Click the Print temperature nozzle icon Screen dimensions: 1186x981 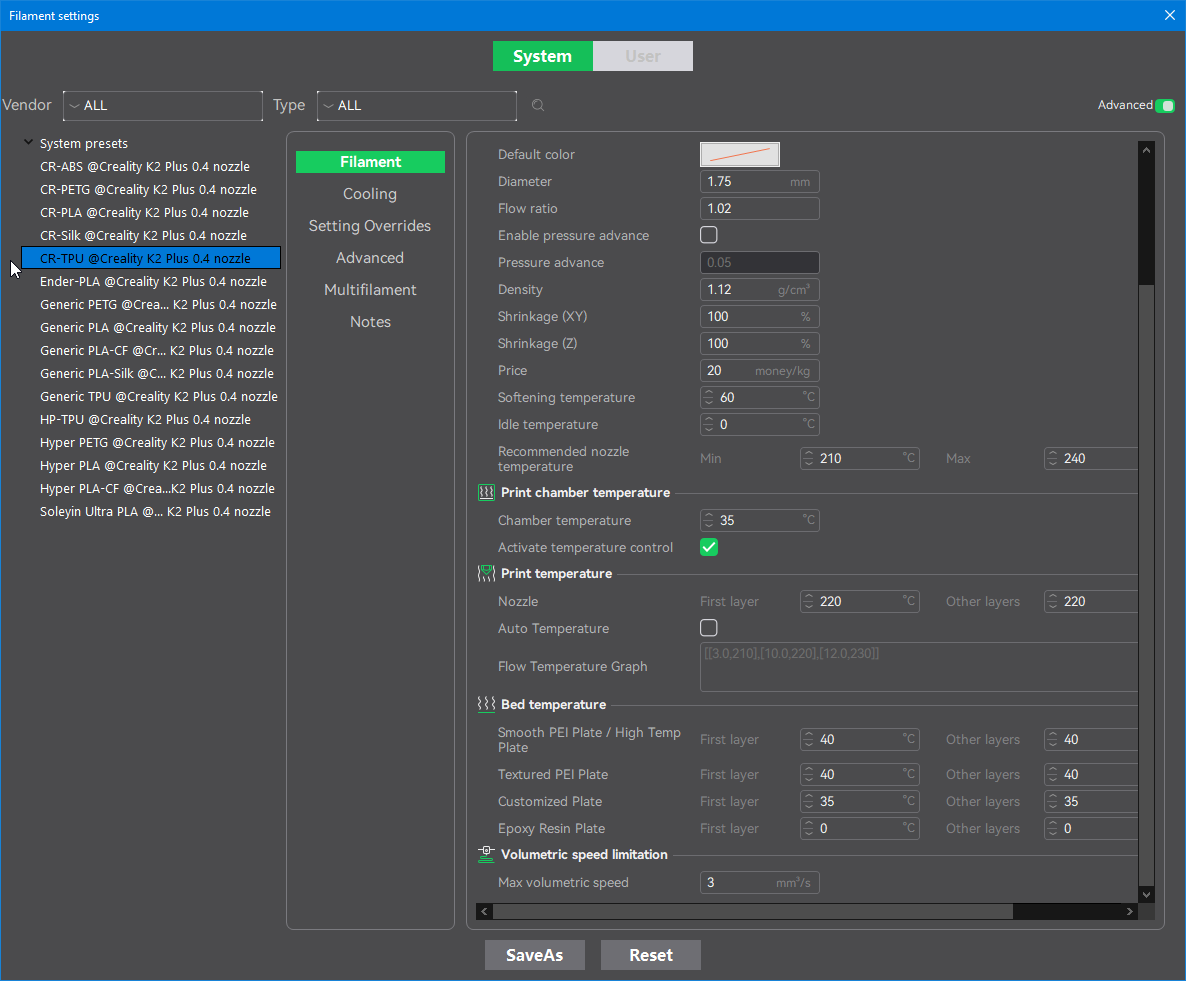click(486, 573)
